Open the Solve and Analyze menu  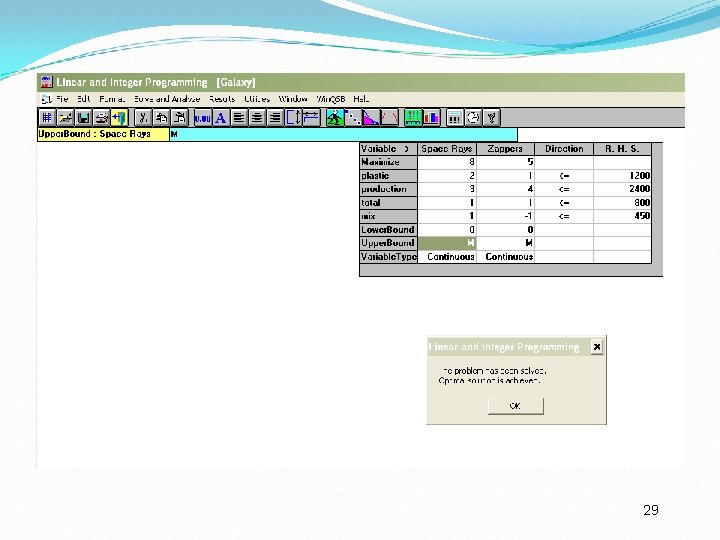(167, 99)
